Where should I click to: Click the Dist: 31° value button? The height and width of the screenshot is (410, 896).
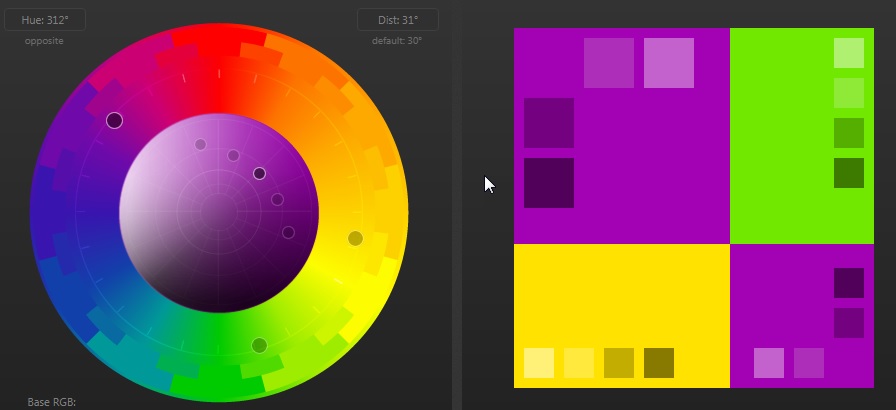click(x=398, y=20)
